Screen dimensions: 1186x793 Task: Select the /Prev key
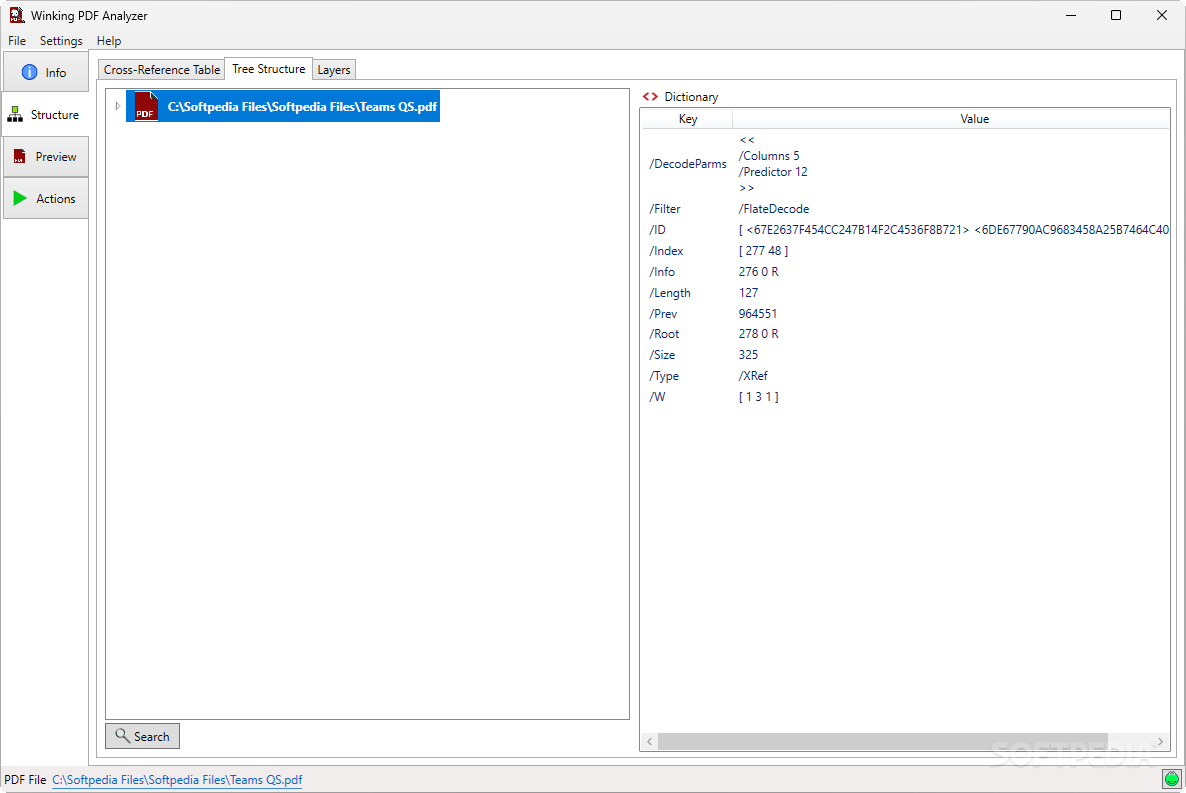tap(663, 314)
